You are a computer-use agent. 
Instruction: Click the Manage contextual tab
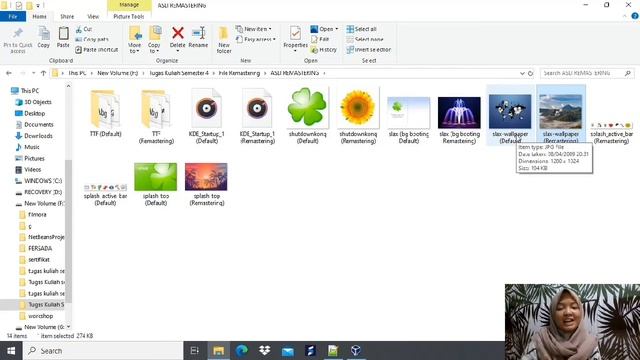pos(129,5)
